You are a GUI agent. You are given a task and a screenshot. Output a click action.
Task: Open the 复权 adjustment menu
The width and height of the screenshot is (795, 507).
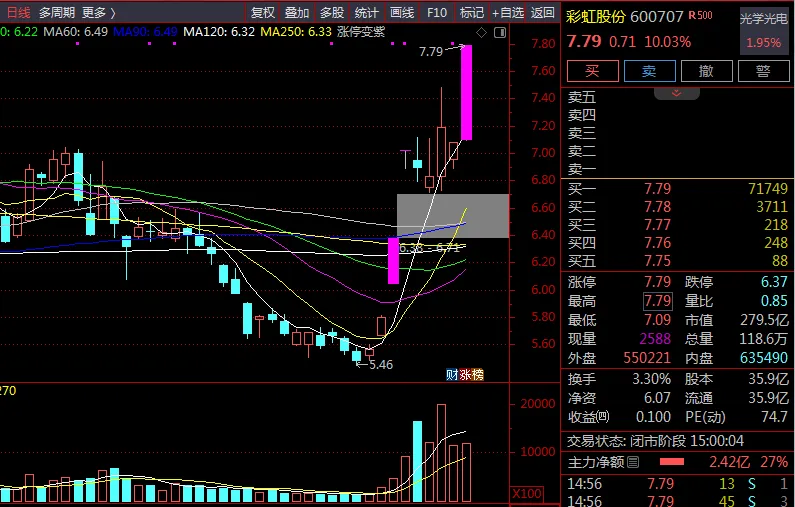pyautogui.click(x=263, y=12)
